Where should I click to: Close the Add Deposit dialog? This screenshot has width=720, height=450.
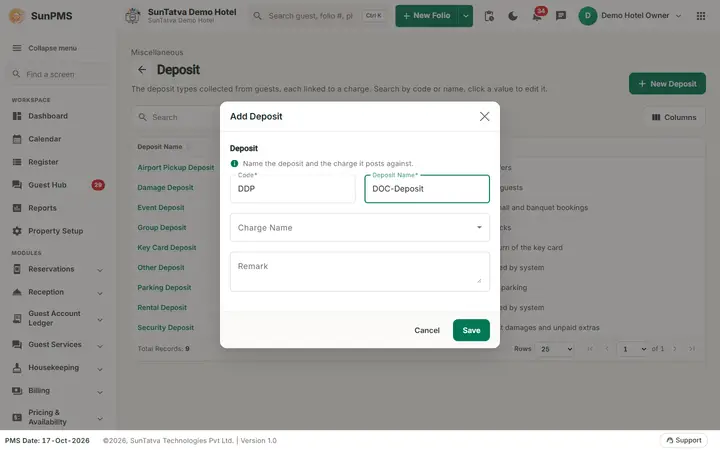pos(484,117)
